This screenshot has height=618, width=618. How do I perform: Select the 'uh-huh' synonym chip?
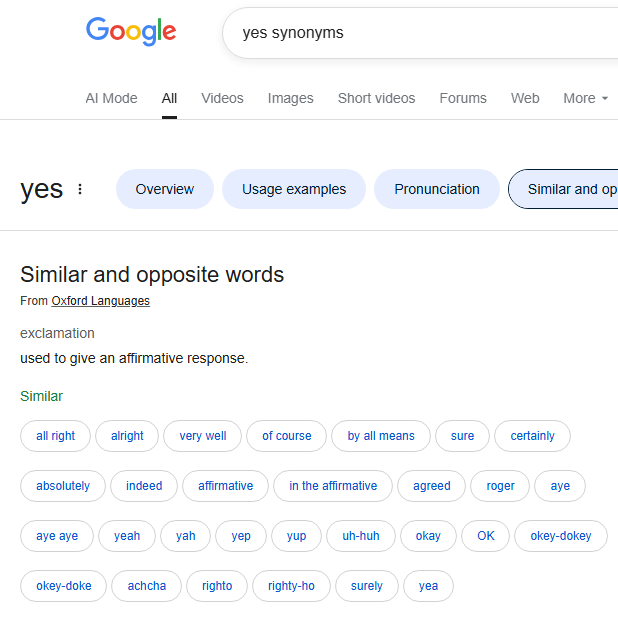point(361,536)
